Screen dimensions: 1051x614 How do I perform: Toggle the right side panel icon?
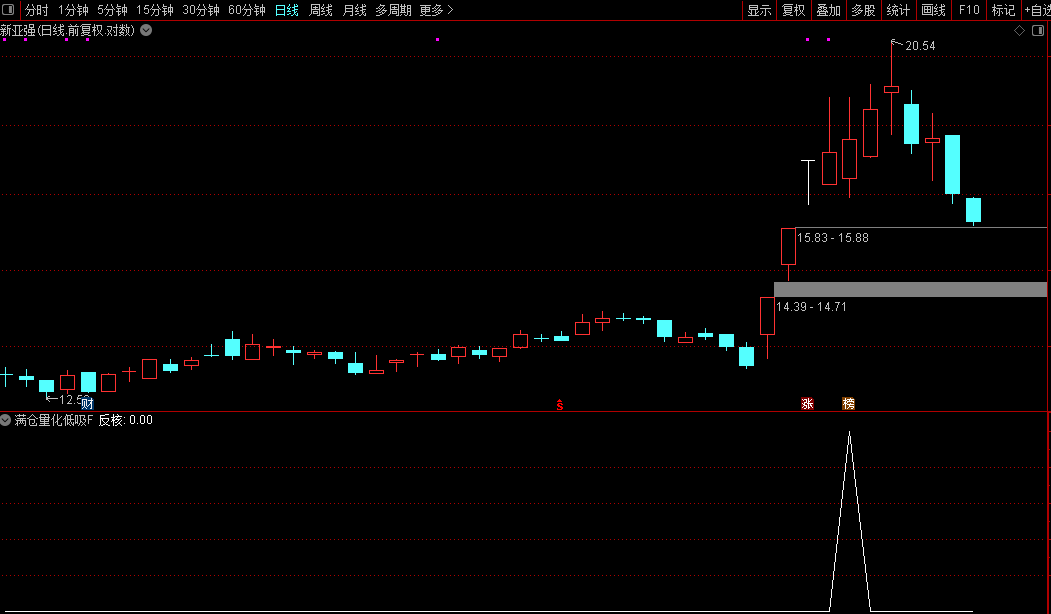(1038, 31)
